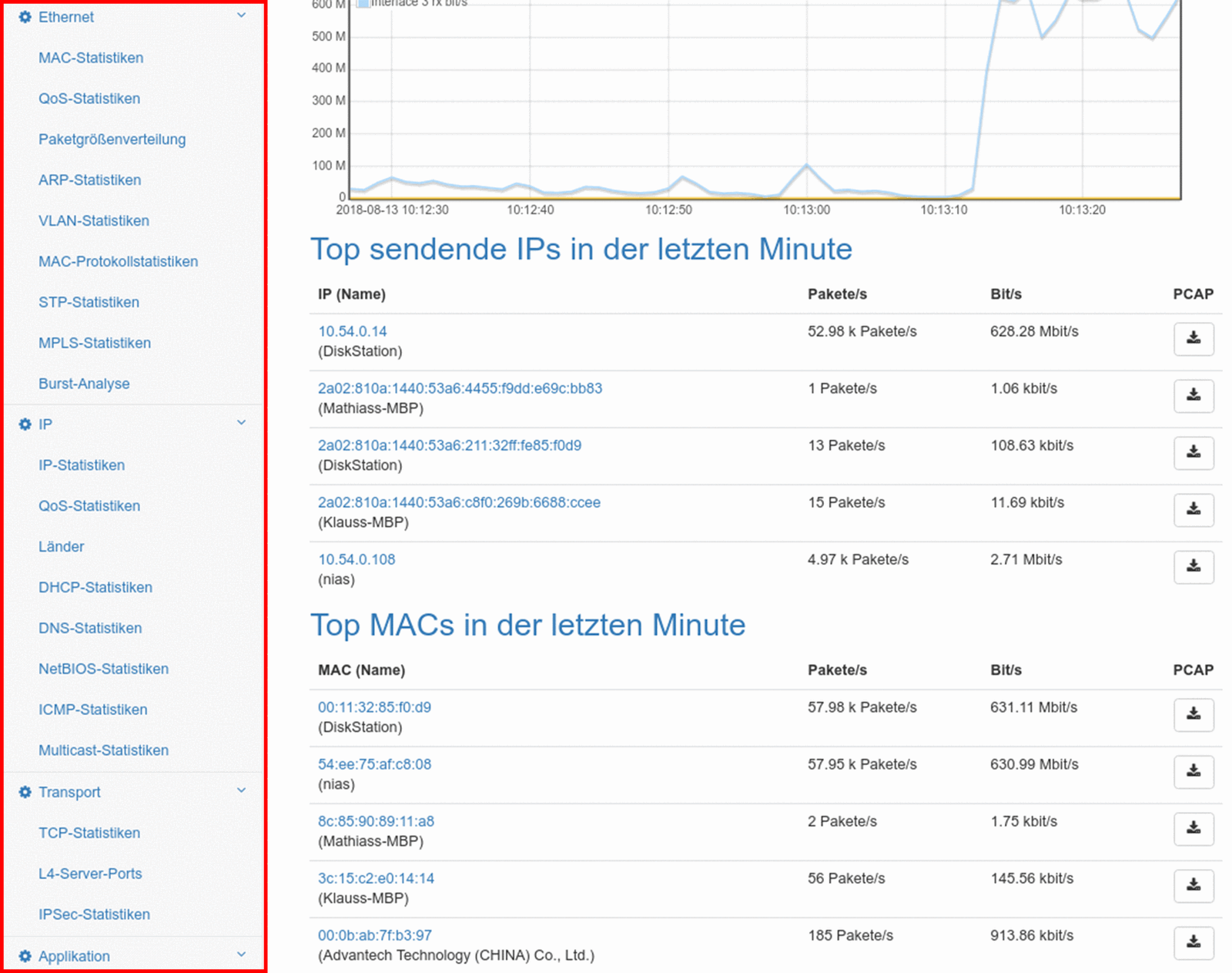Click the gear icon beside Transport
The height and width of the screenshot is (973, 1232).
(25, 792)
